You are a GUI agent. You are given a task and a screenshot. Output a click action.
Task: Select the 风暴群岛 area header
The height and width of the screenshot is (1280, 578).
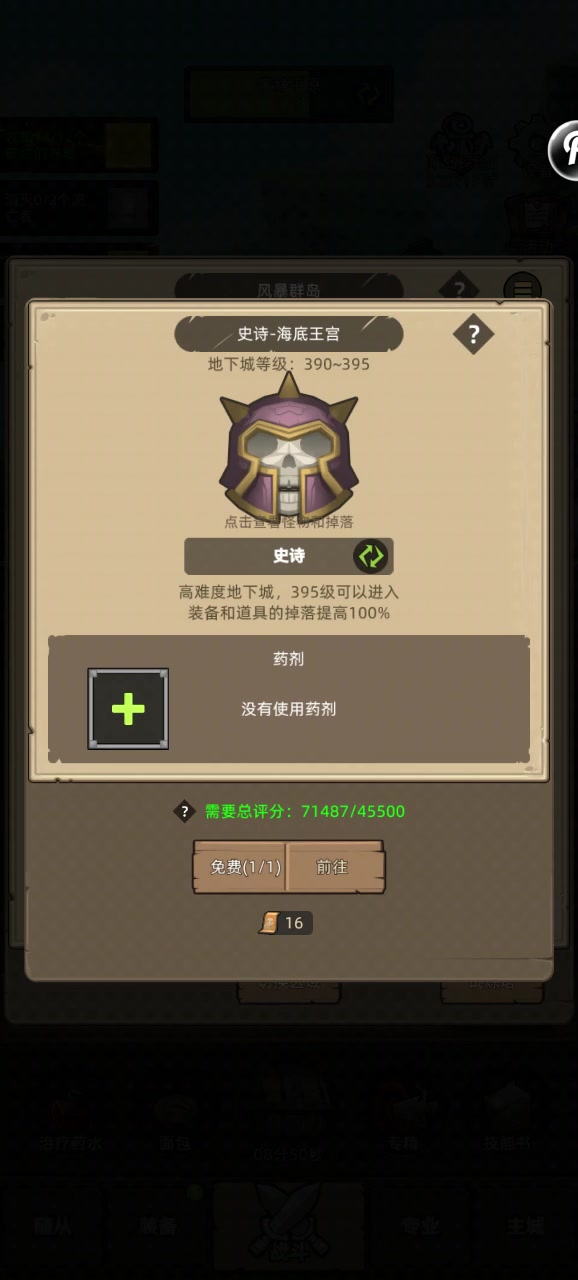[289, 290]
